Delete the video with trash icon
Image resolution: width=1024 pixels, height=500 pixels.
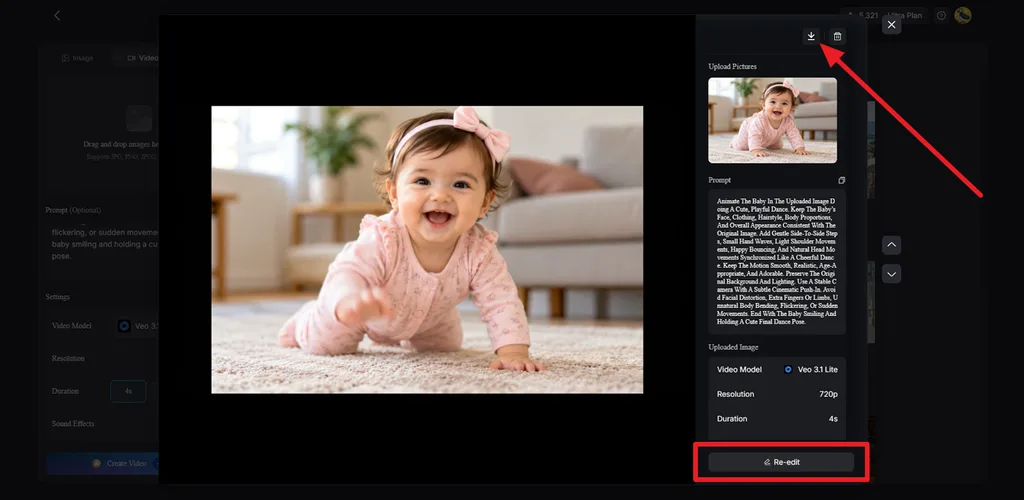(x=837, y=37)
